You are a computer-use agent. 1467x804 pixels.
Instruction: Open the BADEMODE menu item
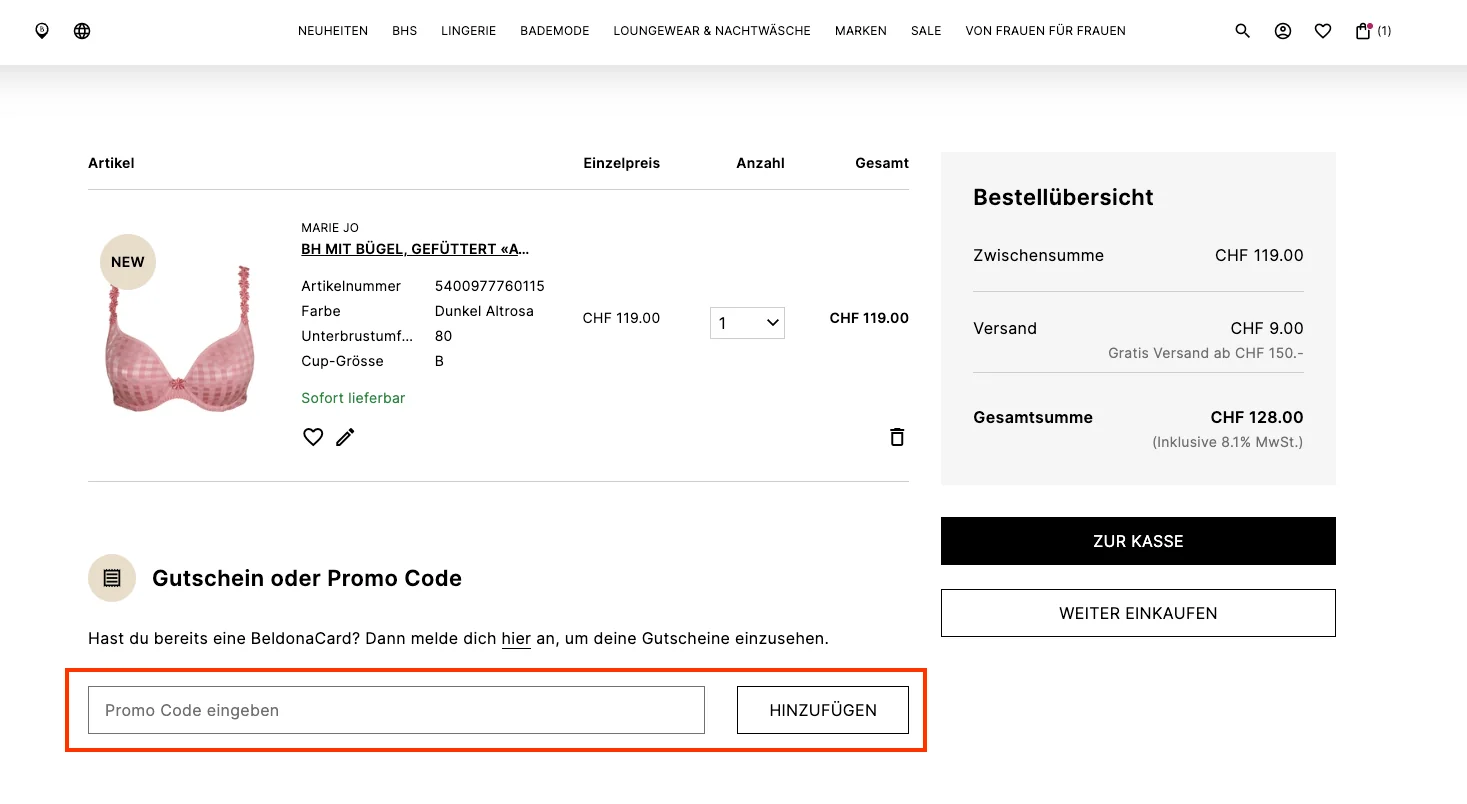554,31
